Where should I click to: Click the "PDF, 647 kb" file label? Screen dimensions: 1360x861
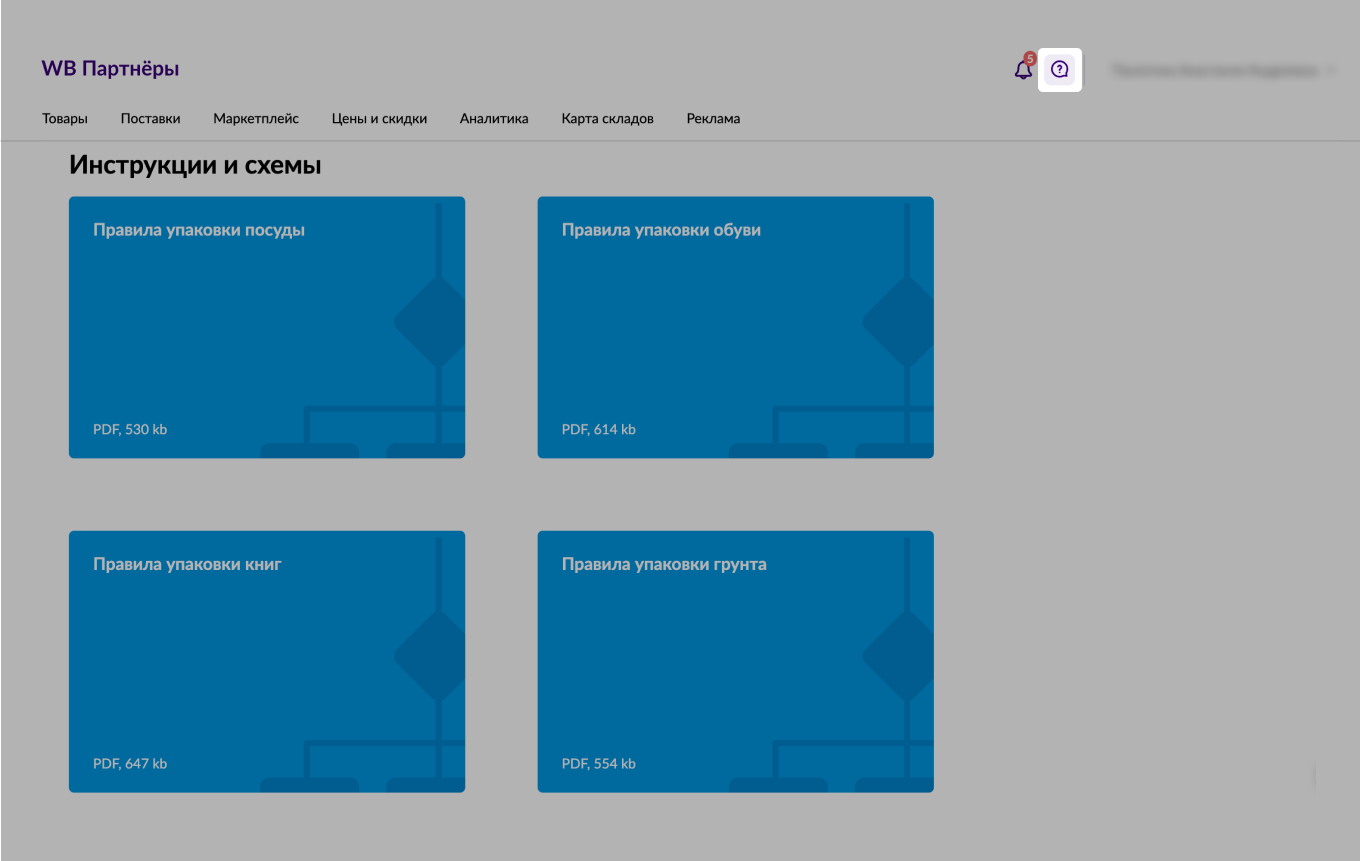(130, 764)
